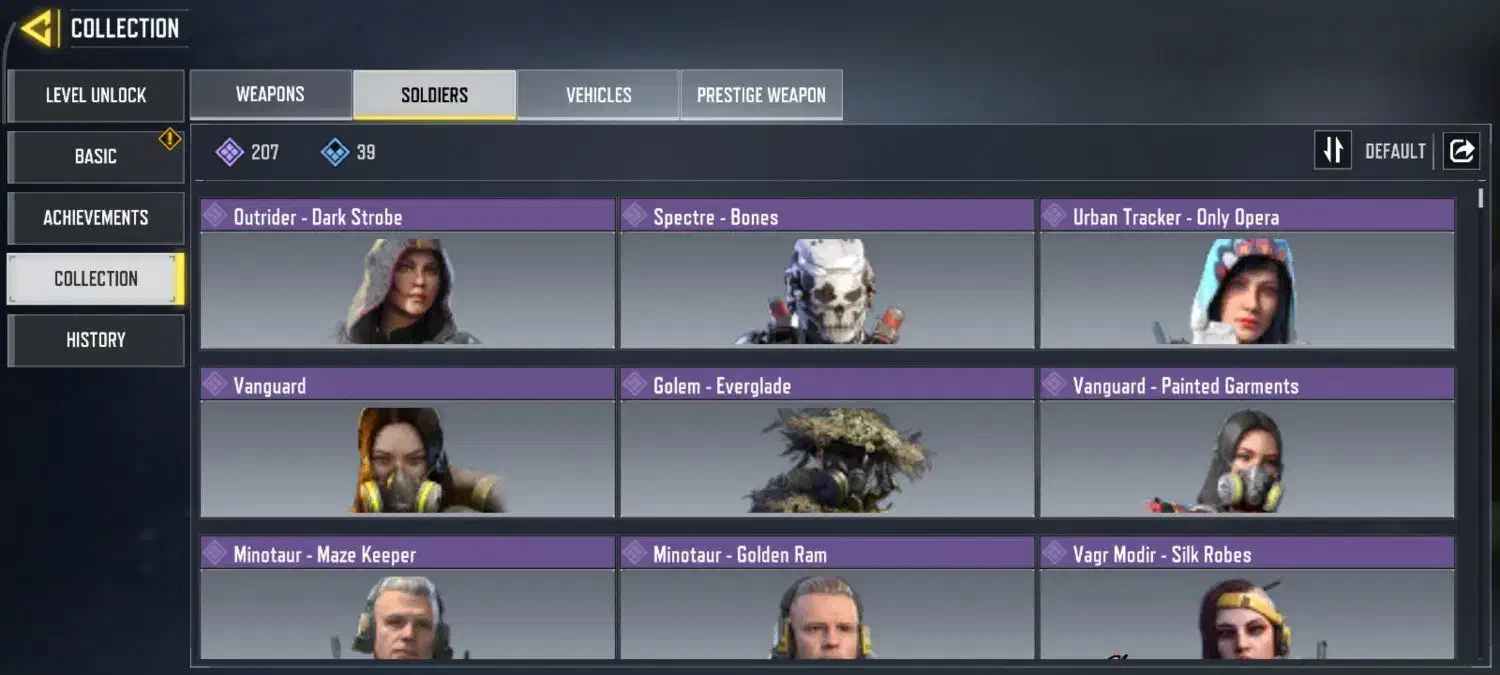Click the warning badge on Basic
1500x675 pixels.
[x=170, y=139]
